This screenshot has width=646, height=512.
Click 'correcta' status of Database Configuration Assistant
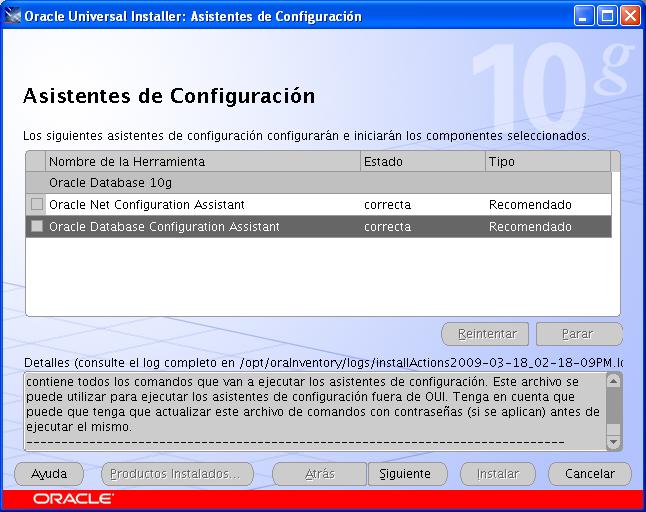(387, 227)
